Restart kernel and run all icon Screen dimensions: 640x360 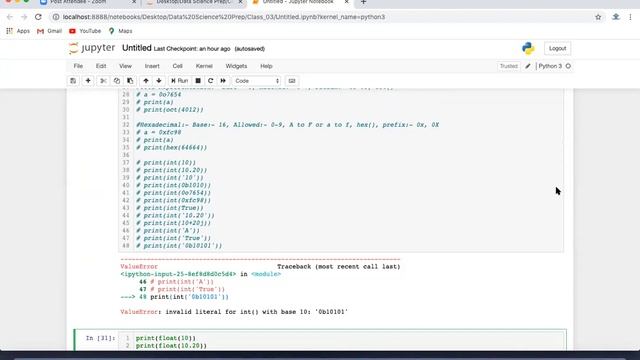click(x=223, y=81)
